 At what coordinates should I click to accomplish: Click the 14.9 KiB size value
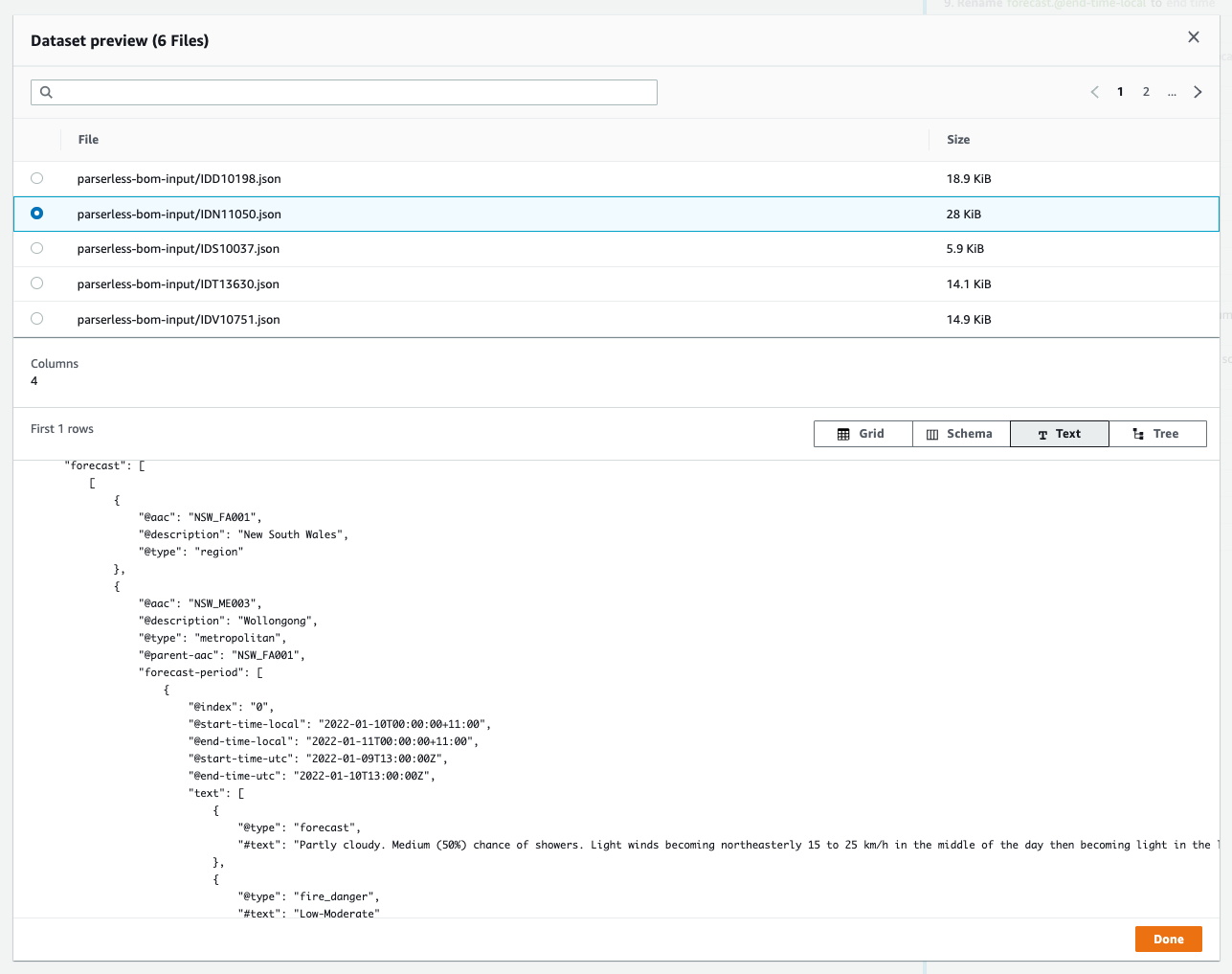[969, 320]
